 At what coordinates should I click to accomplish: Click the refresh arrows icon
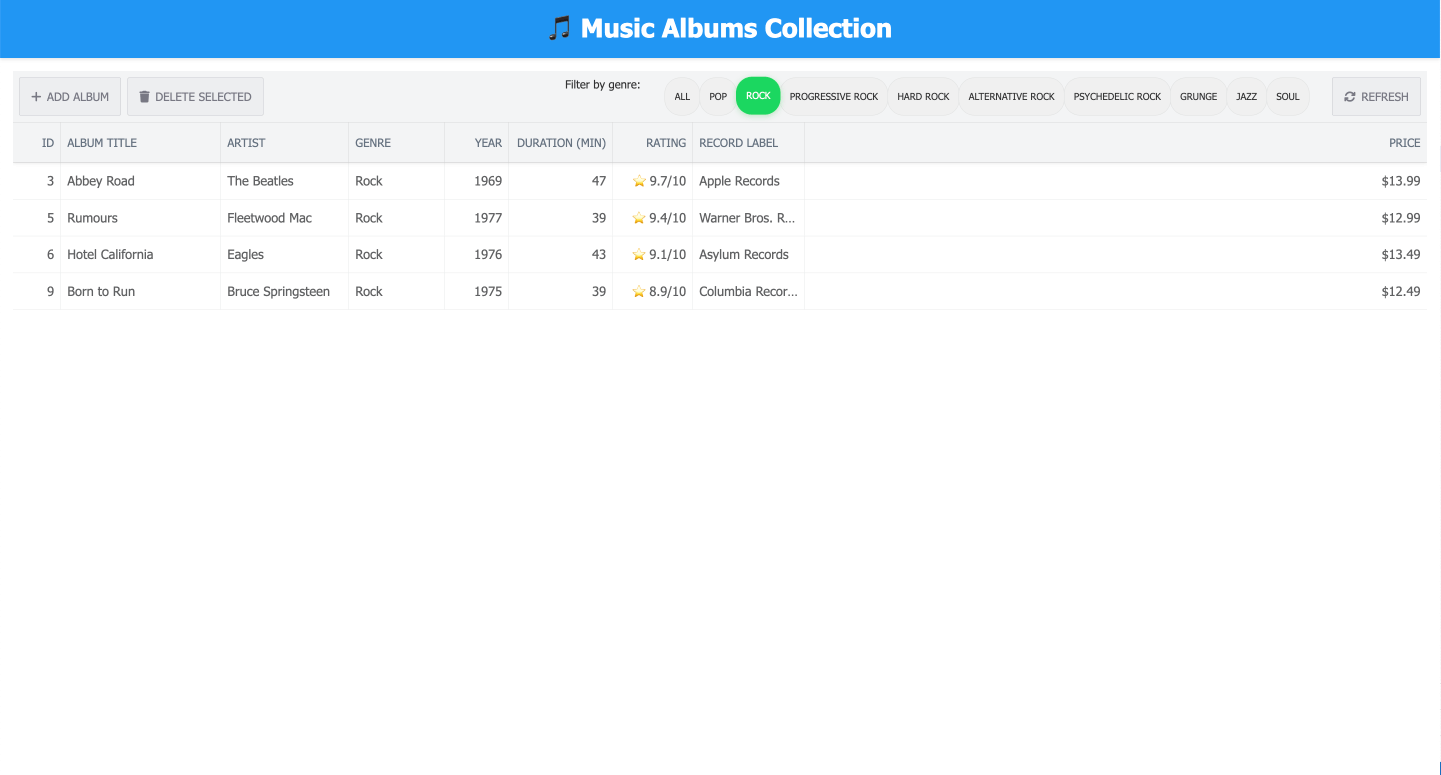tap(1350, 97)
